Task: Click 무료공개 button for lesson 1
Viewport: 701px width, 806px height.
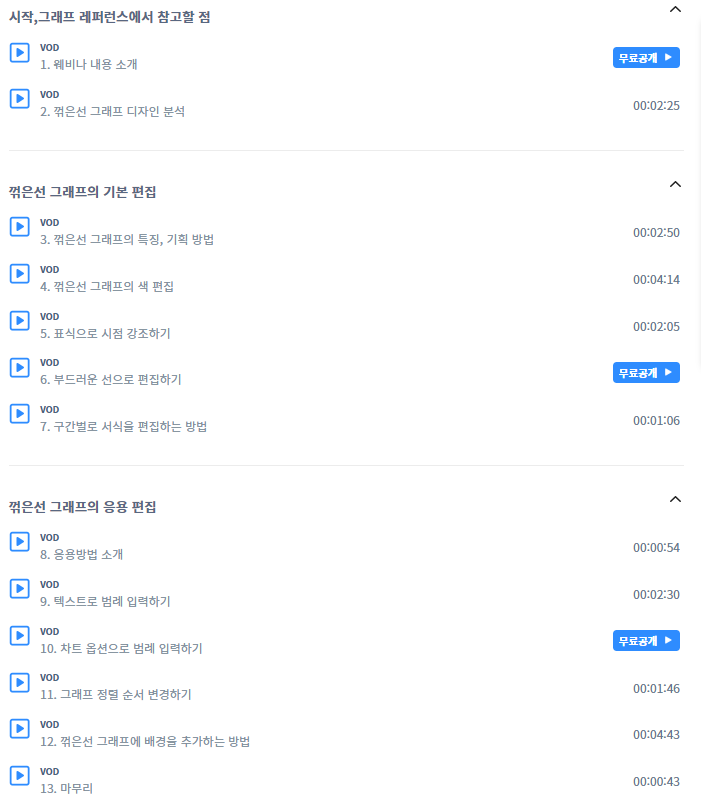Action: pos(646,58)
